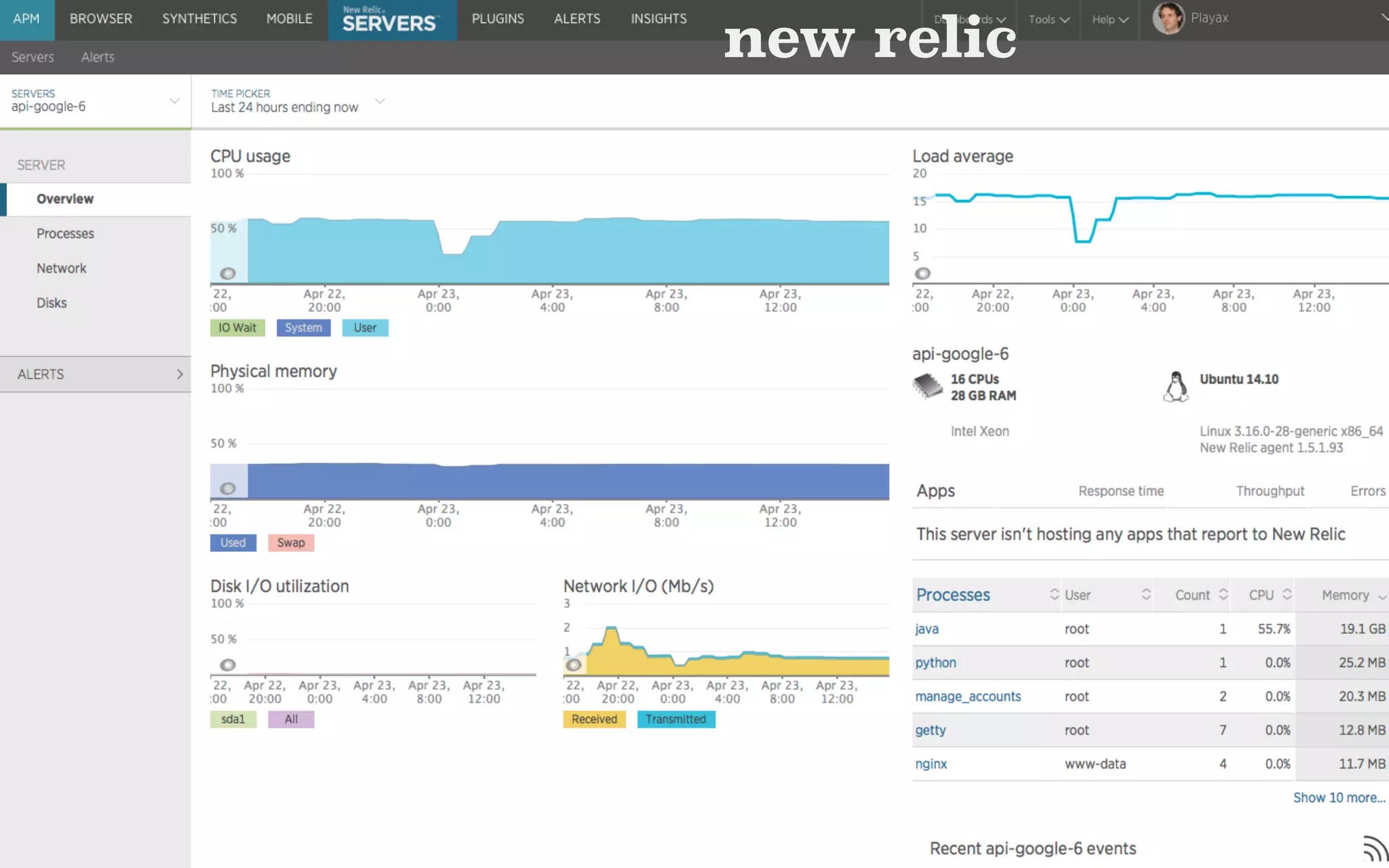Click the event marker icon on Disk I/O chart

228,665
